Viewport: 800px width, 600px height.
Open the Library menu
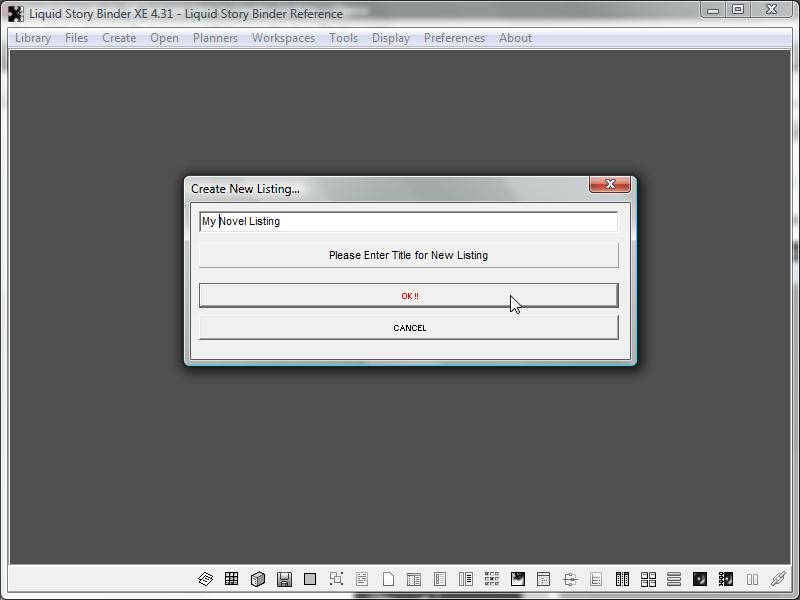pyautogui.click(x=33, y=38)
